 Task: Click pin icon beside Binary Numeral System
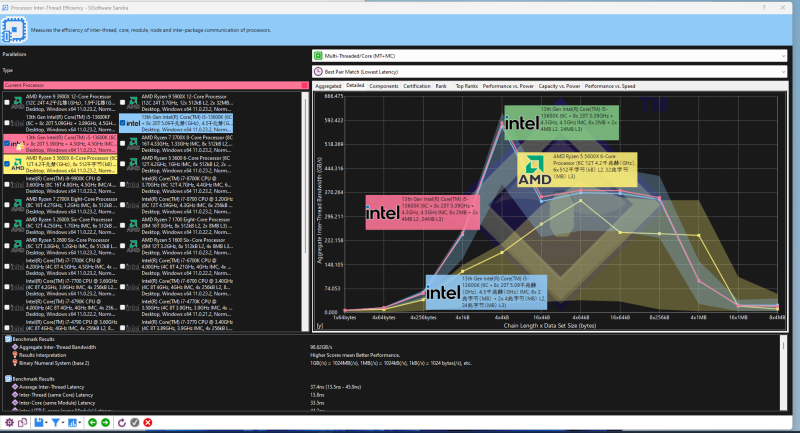click(x=15, y=363)
